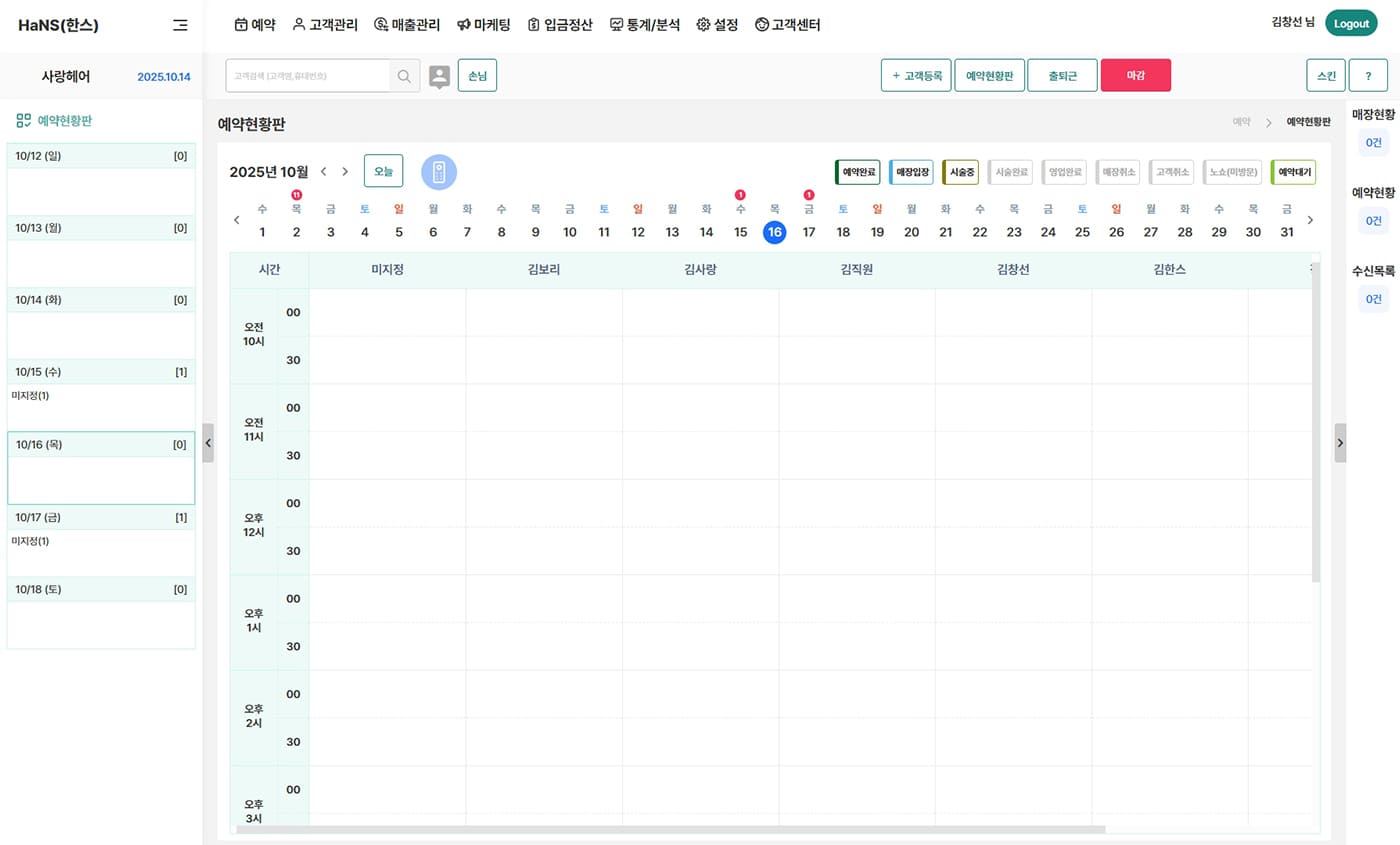Image resolution: width=1400 pixels, height=845 pixels.
Task: Click the customer search input field
Action: (x=308, y=76)
